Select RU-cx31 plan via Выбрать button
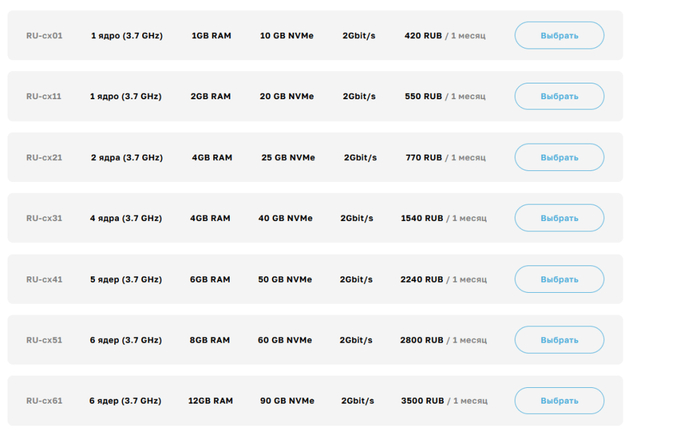Screen dimensions: 700x431 point(559,218)
